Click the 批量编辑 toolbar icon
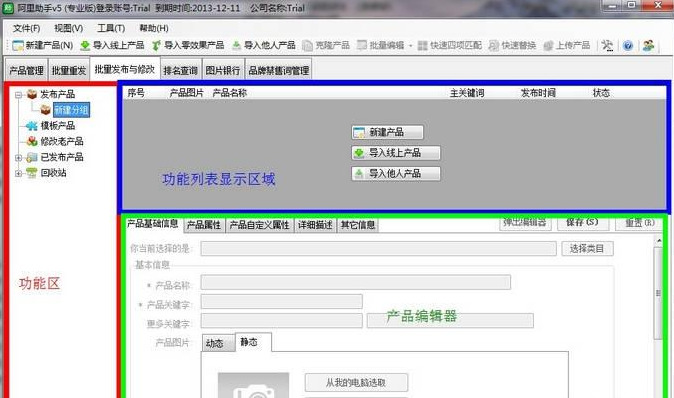 click(x=362, y=45)
